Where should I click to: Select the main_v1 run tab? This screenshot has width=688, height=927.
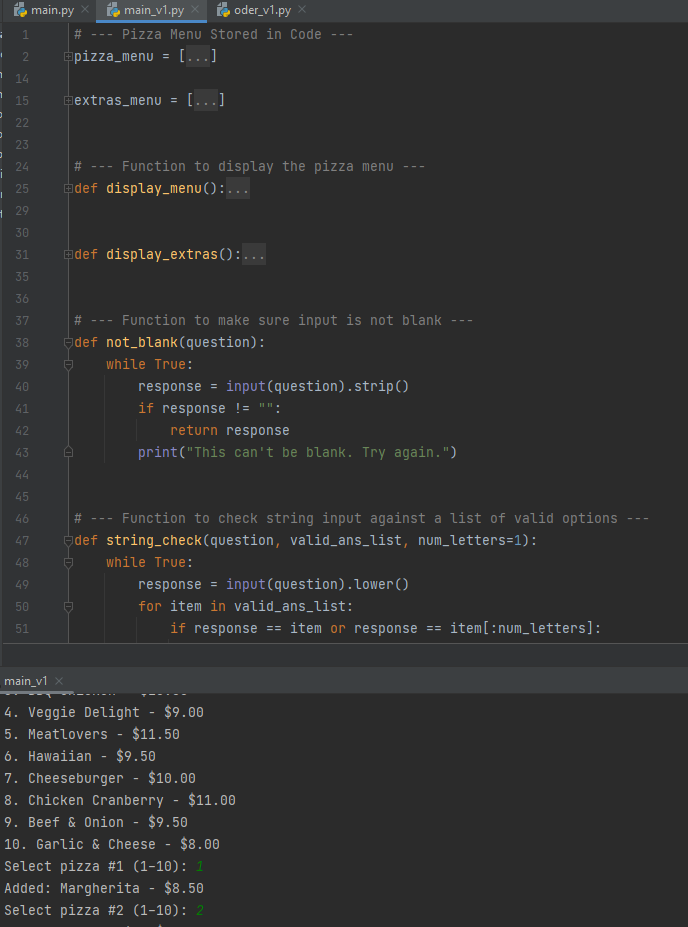coord(26,681)
